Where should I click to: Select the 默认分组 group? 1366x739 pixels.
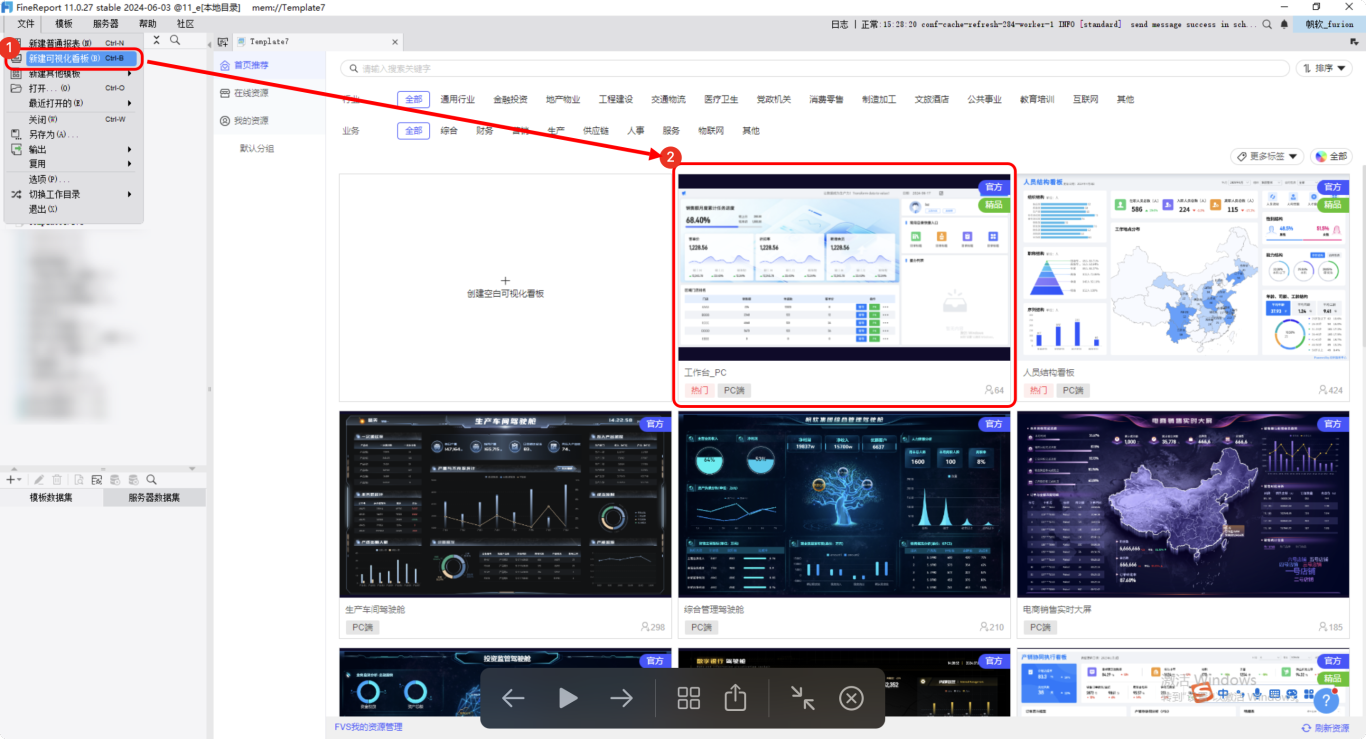pos(257,148)
